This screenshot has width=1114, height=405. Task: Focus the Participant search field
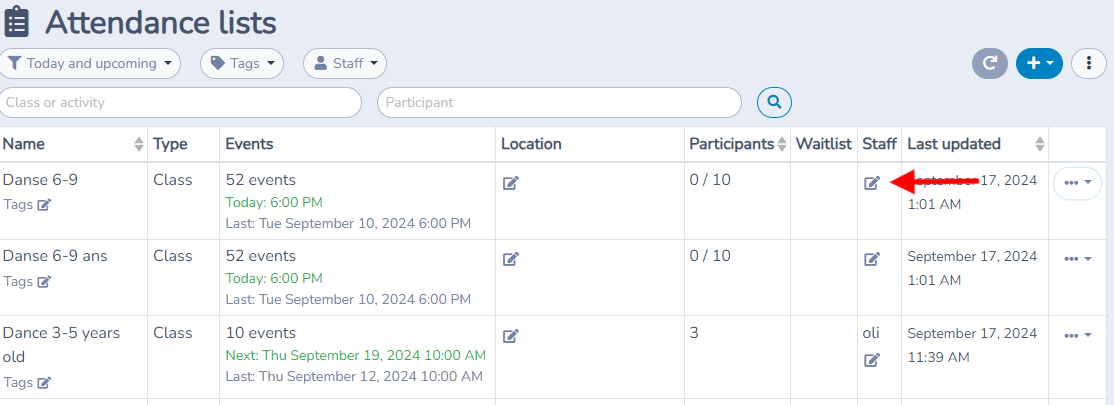(559, 102)
